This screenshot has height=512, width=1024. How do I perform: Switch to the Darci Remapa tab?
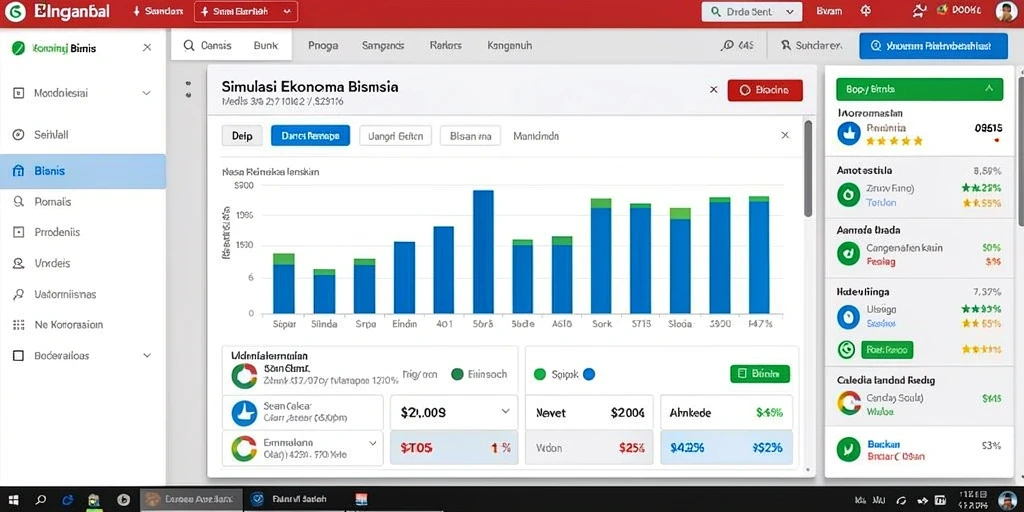pos(310,136)
